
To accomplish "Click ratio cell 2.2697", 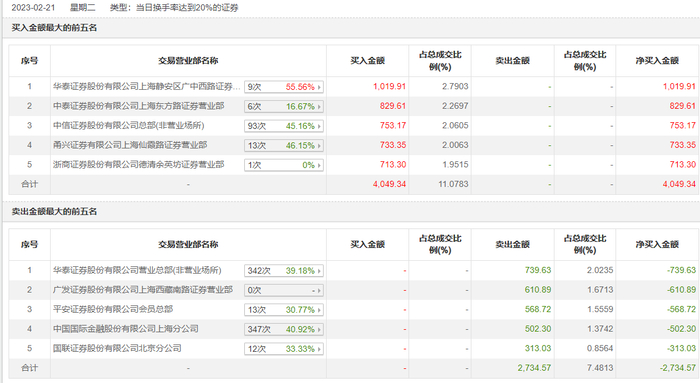I will coord(455,106).
